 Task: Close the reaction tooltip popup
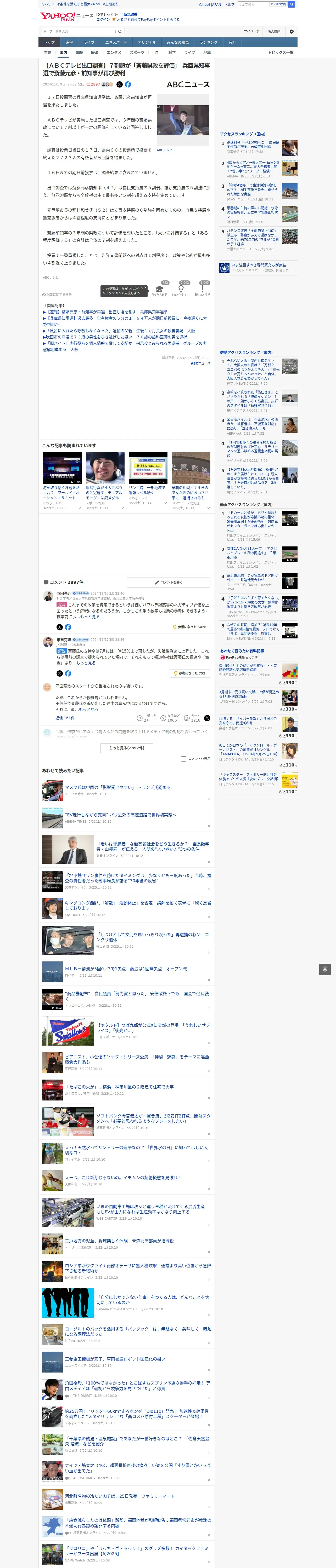[146, 289]
